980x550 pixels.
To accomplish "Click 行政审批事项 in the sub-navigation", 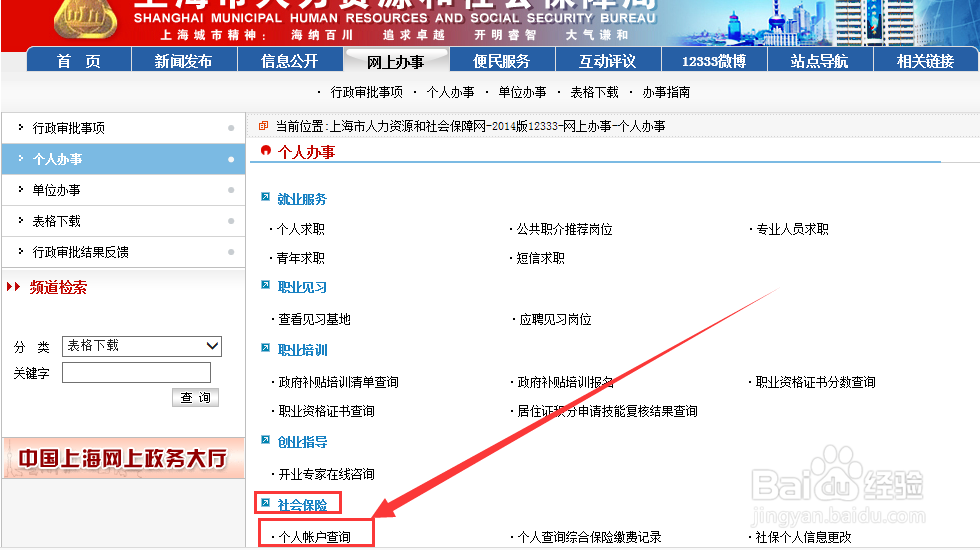I will pyautogui.click(x=367, y=92).
